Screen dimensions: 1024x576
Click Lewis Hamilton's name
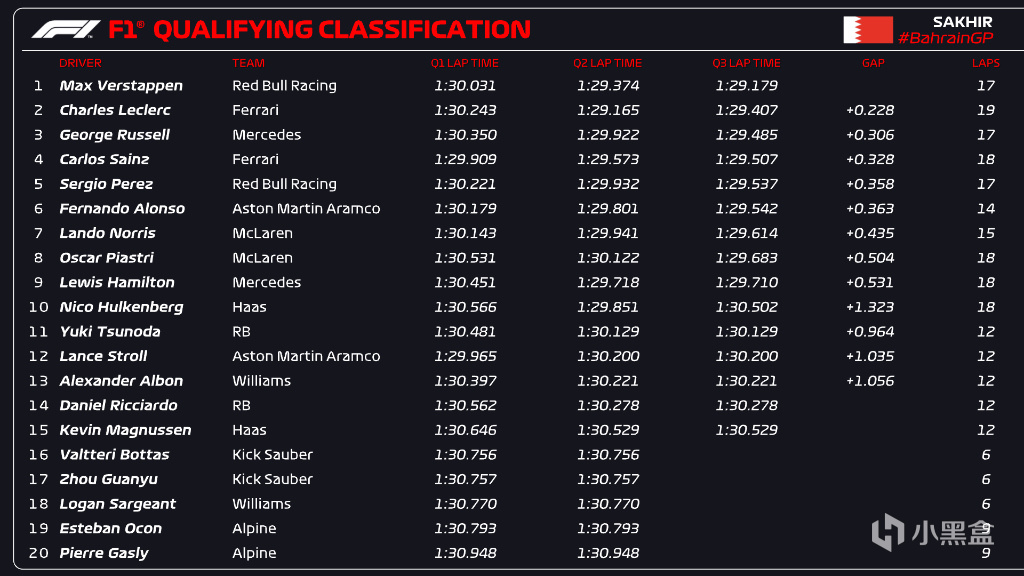(117, 283)
